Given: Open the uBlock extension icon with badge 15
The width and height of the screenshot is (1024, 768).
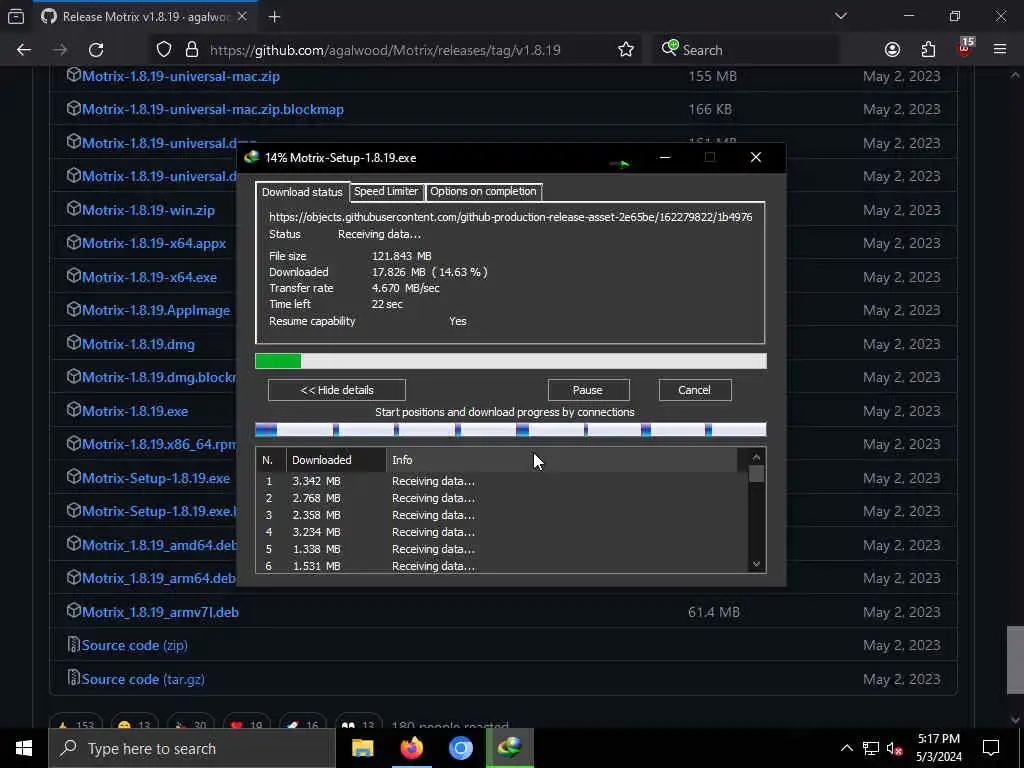Looking at the screenshot, I should (965, 48).
